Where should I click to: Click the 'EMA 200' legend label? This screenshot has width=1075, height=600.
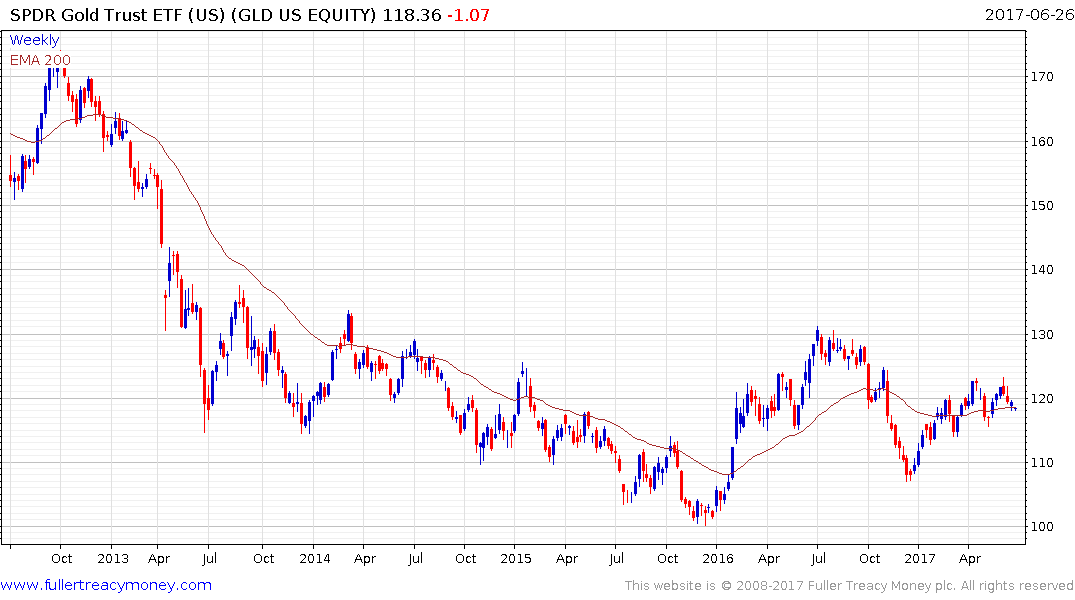point(40,60)
